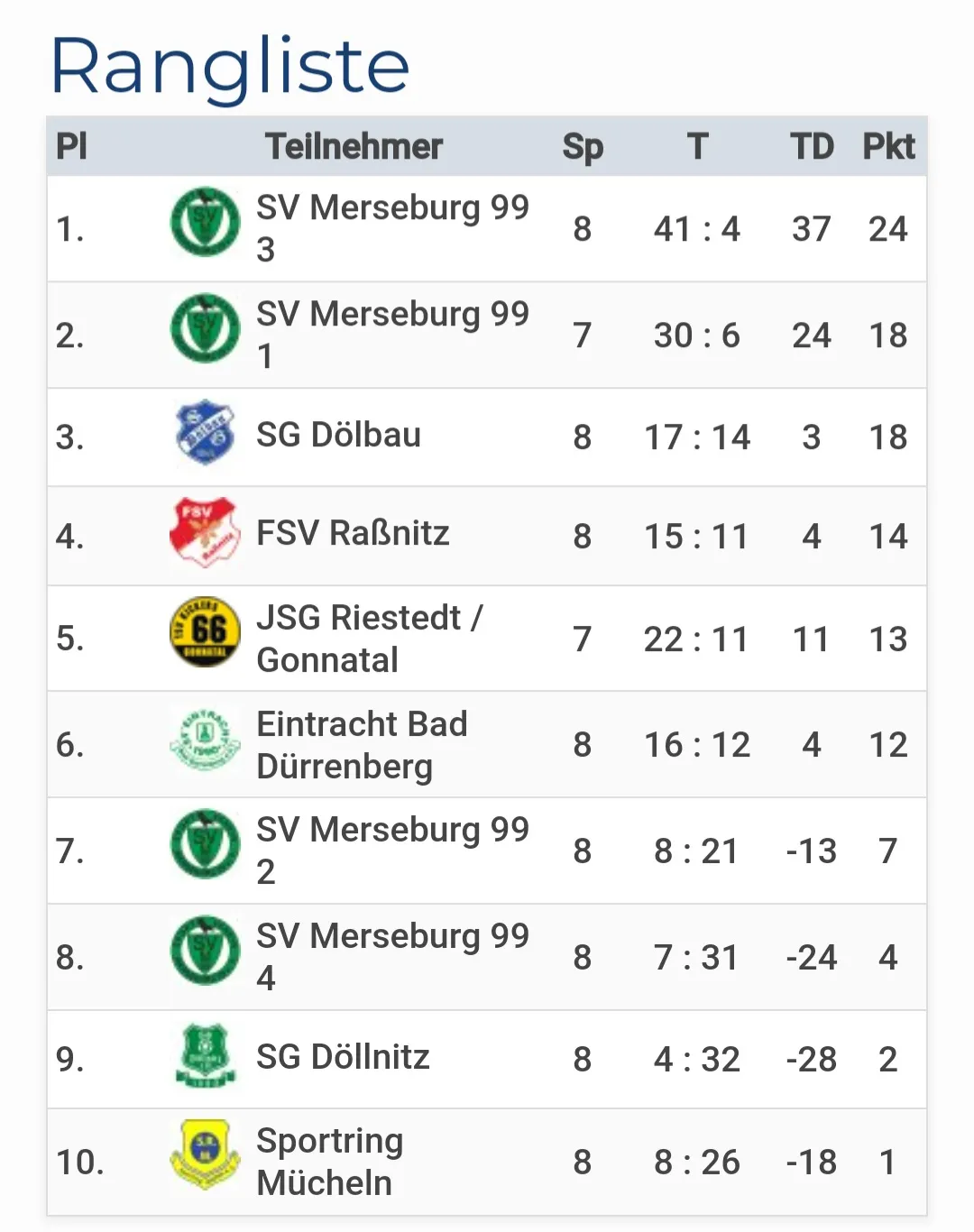
Task: Click the Teilnehmer column header
Action: click(x=354, y=146)
